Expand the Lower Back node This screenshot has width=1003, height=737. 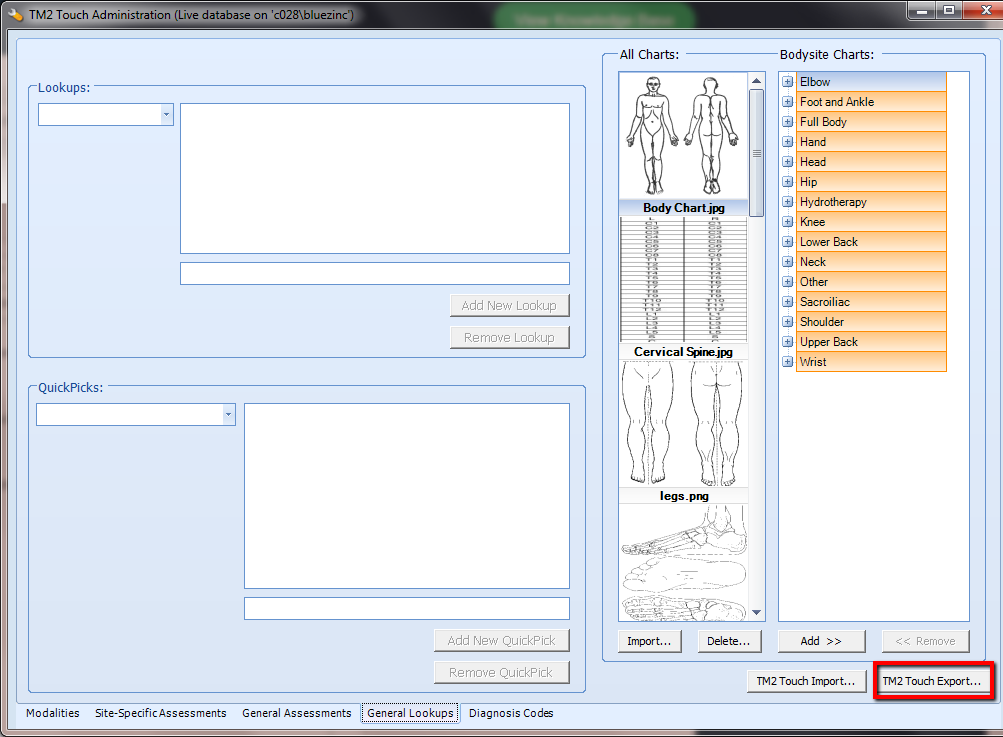coord(787,242)
